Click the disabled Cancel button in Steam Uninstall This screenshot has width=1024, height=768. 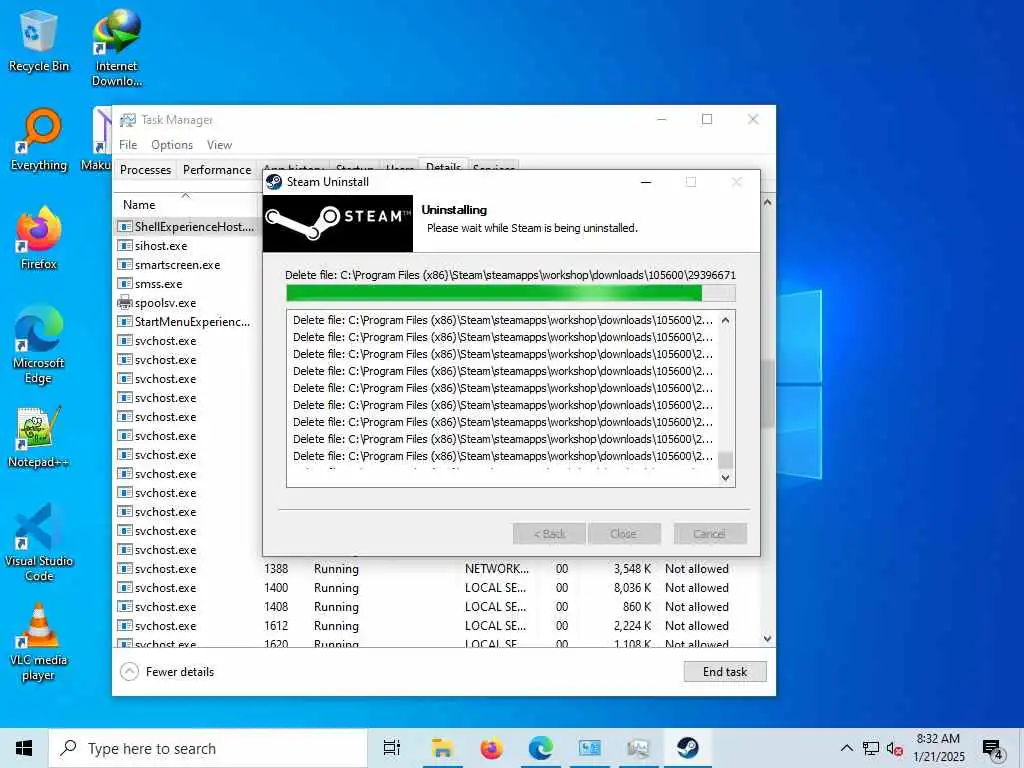(x=710, y=534)
